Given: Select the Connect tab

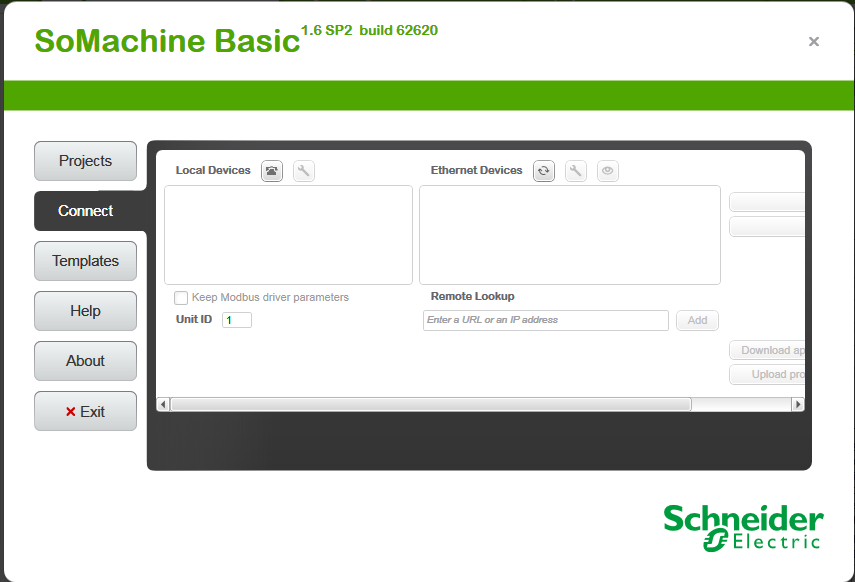Looking at the screenshot, I should [x=85, y=210].
